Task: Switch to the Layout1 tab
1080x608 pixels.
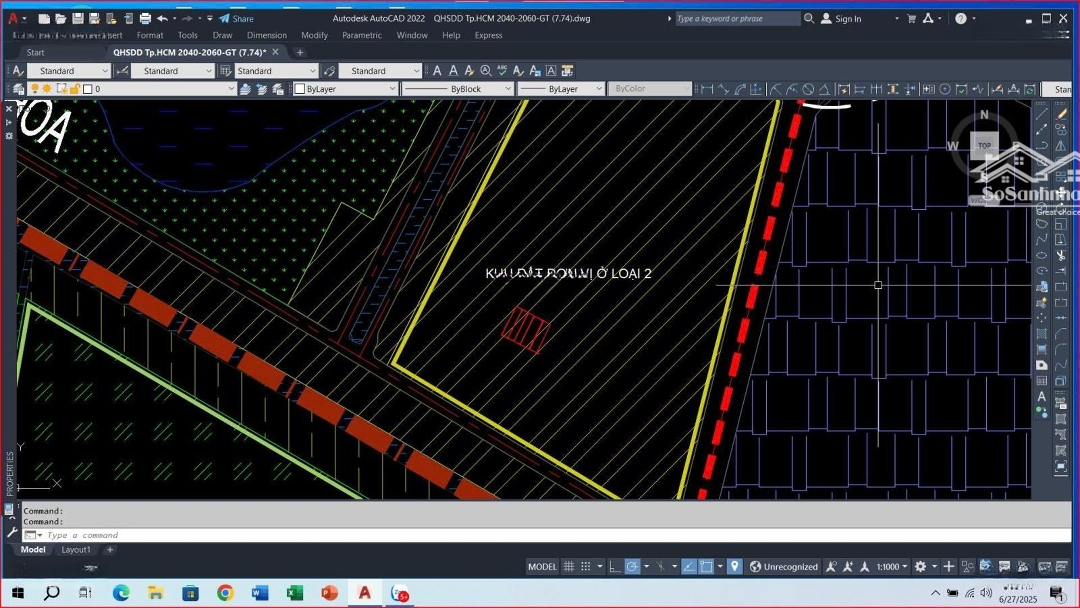Action: click(x=76, y=550)
